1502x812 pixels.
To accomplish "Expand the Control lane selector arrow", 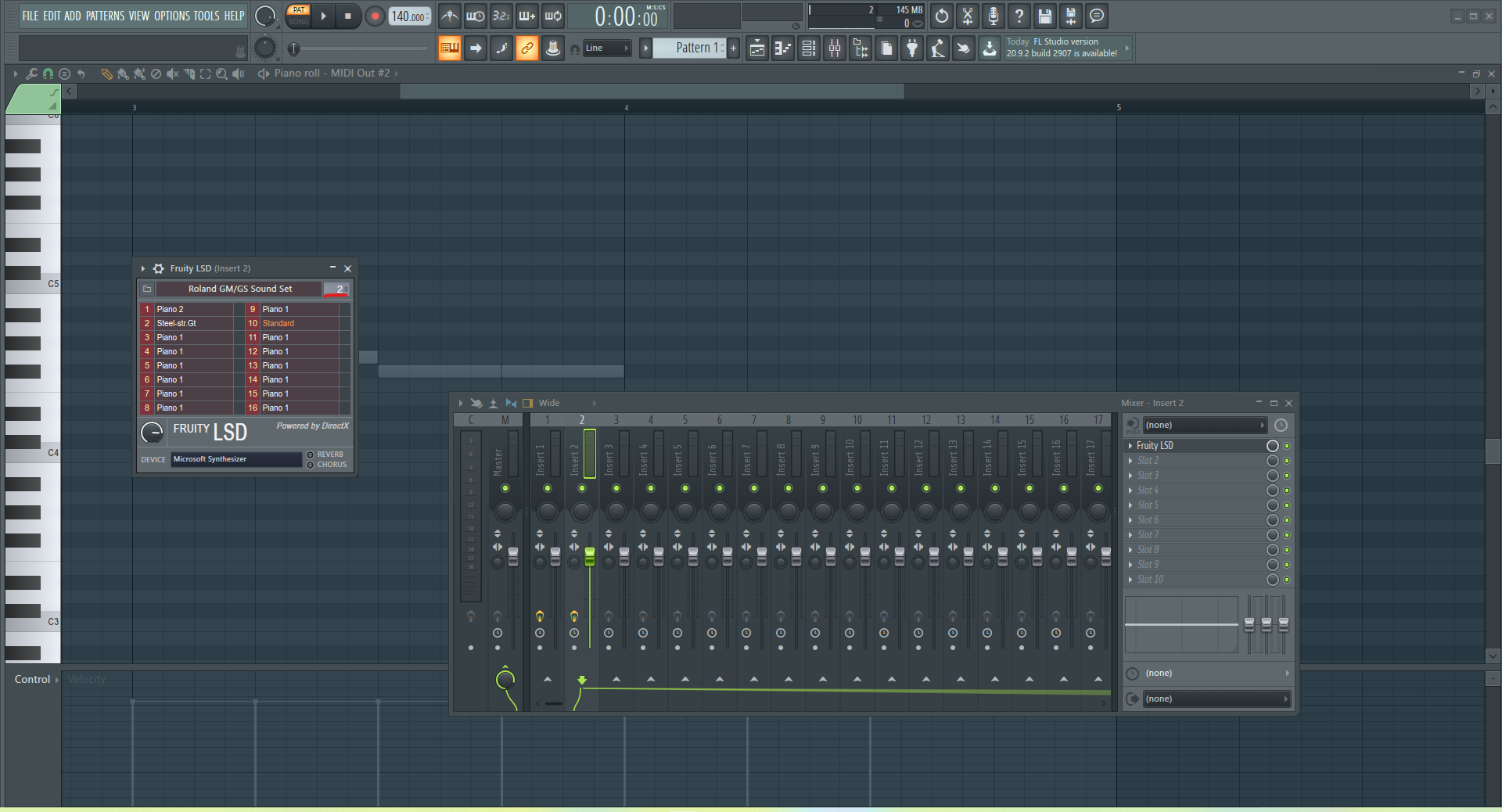I will (57, 680).
